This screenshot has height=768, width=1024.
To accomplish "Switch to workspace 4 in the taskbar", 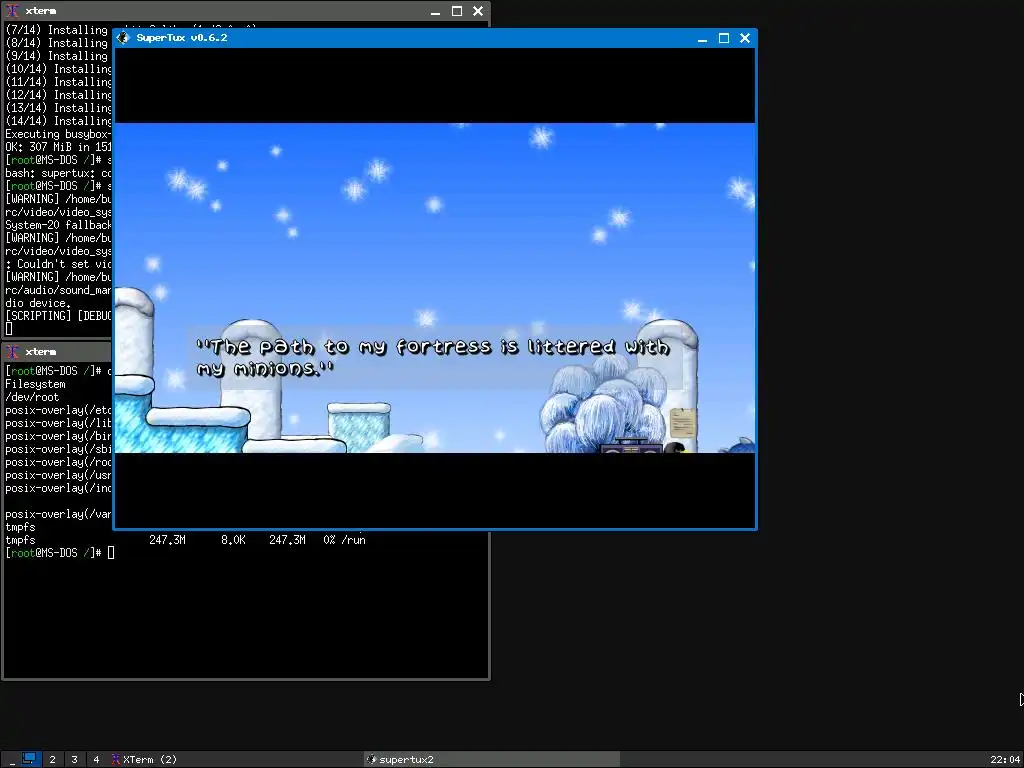I will coord(96,760).
